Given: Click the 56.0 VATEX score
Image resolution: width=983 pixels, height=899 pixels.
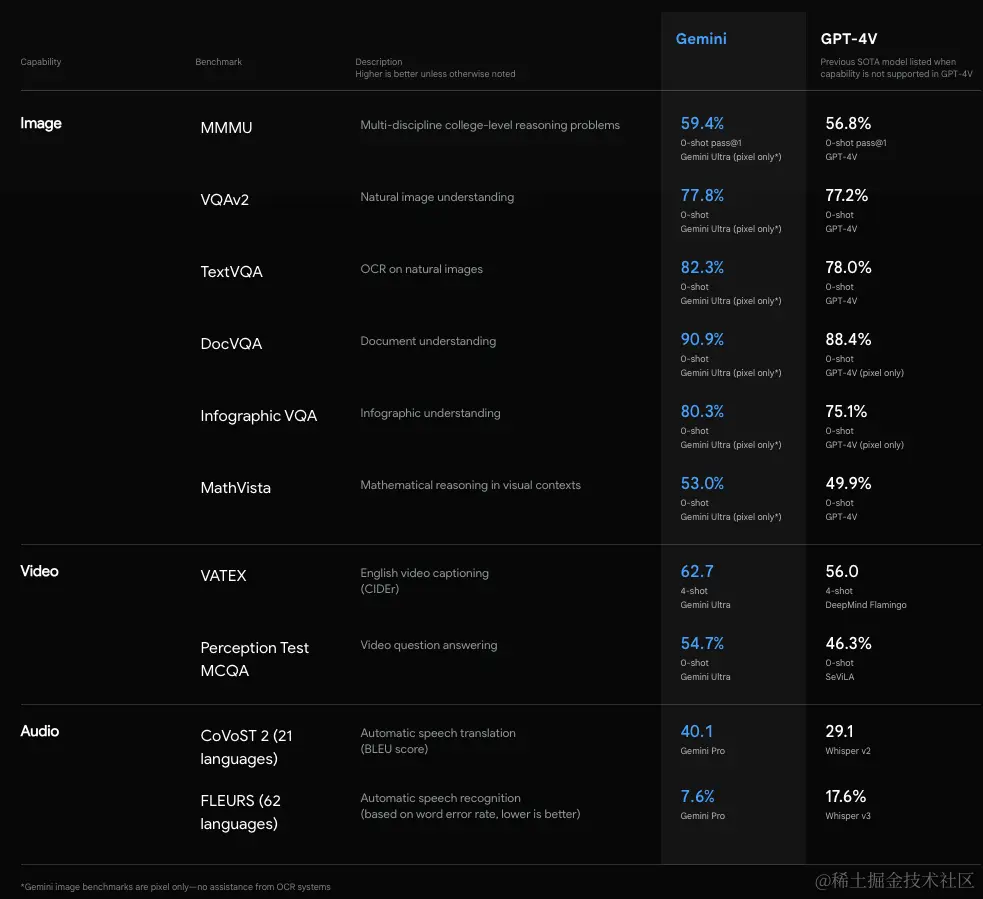Looking at the screenshot, I should [x=842, y=572].
